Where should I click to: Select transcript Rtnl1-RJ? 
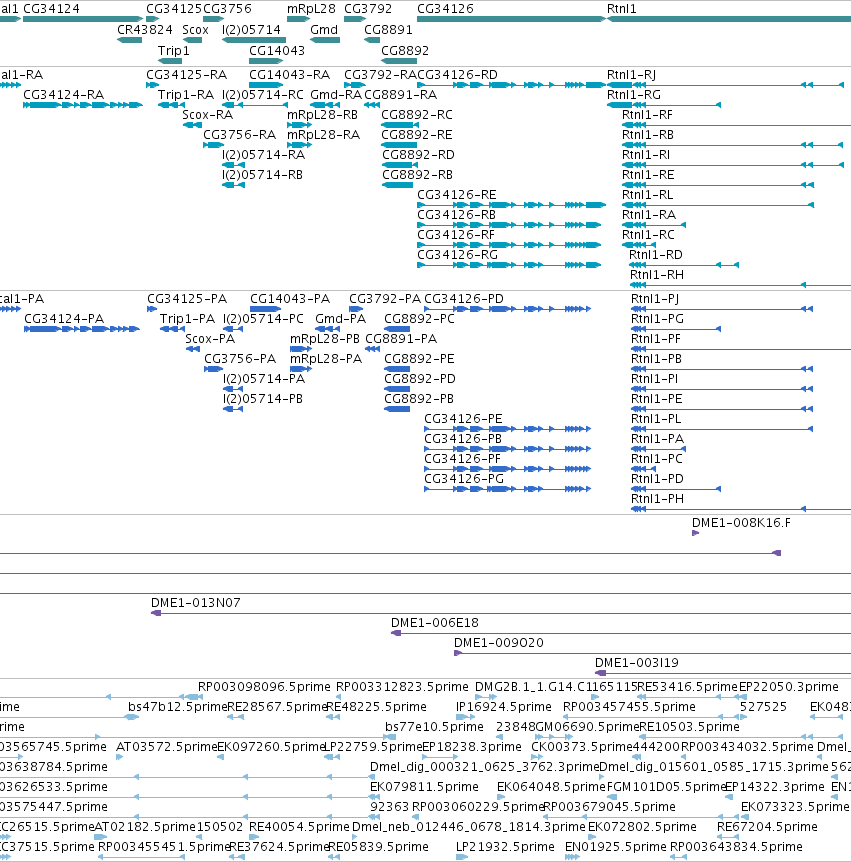[x=631, y=75]
